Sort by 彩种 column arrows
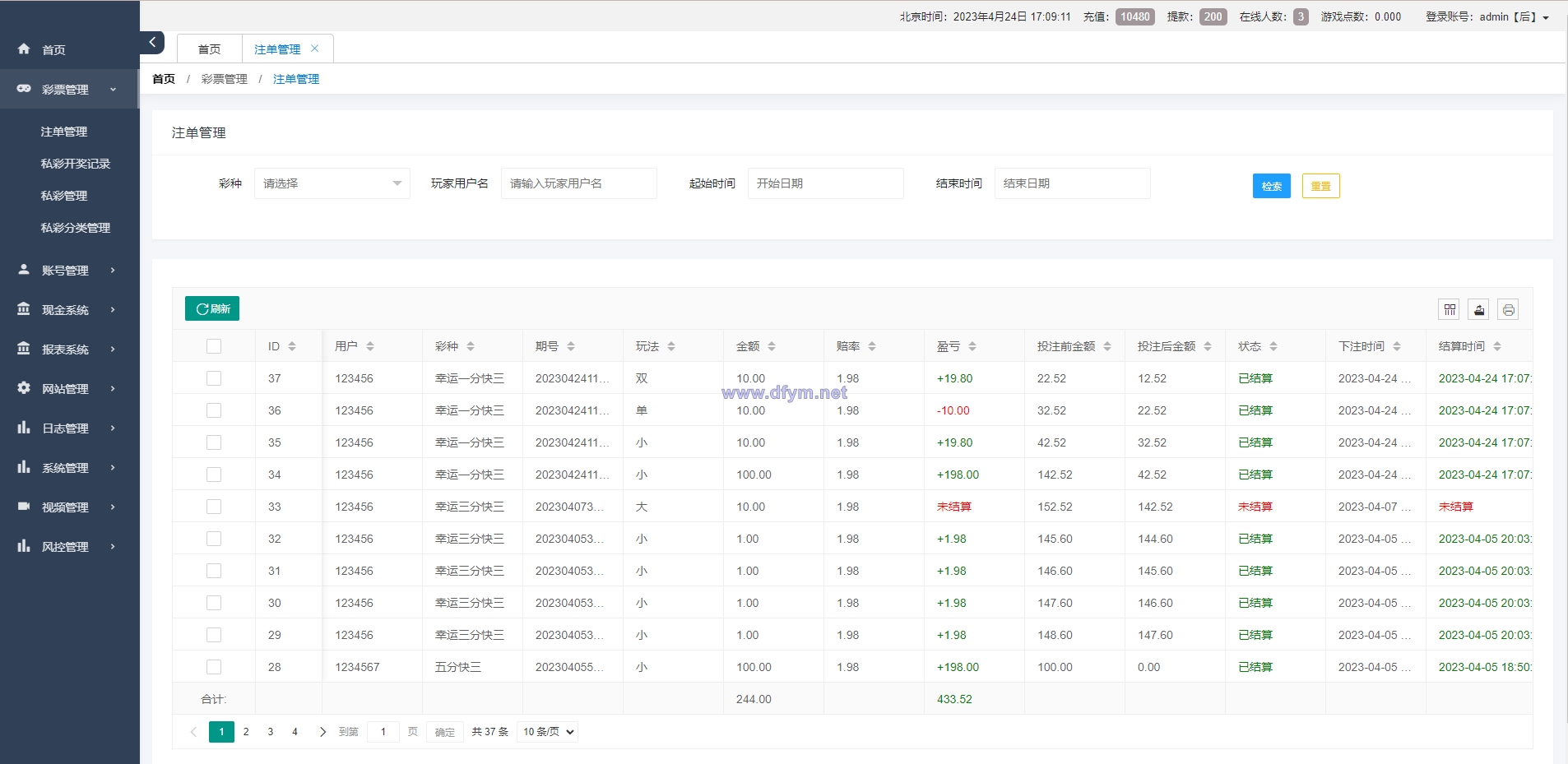The height and width of the screenshot is (764, 1568). click(x=471, y=346)
